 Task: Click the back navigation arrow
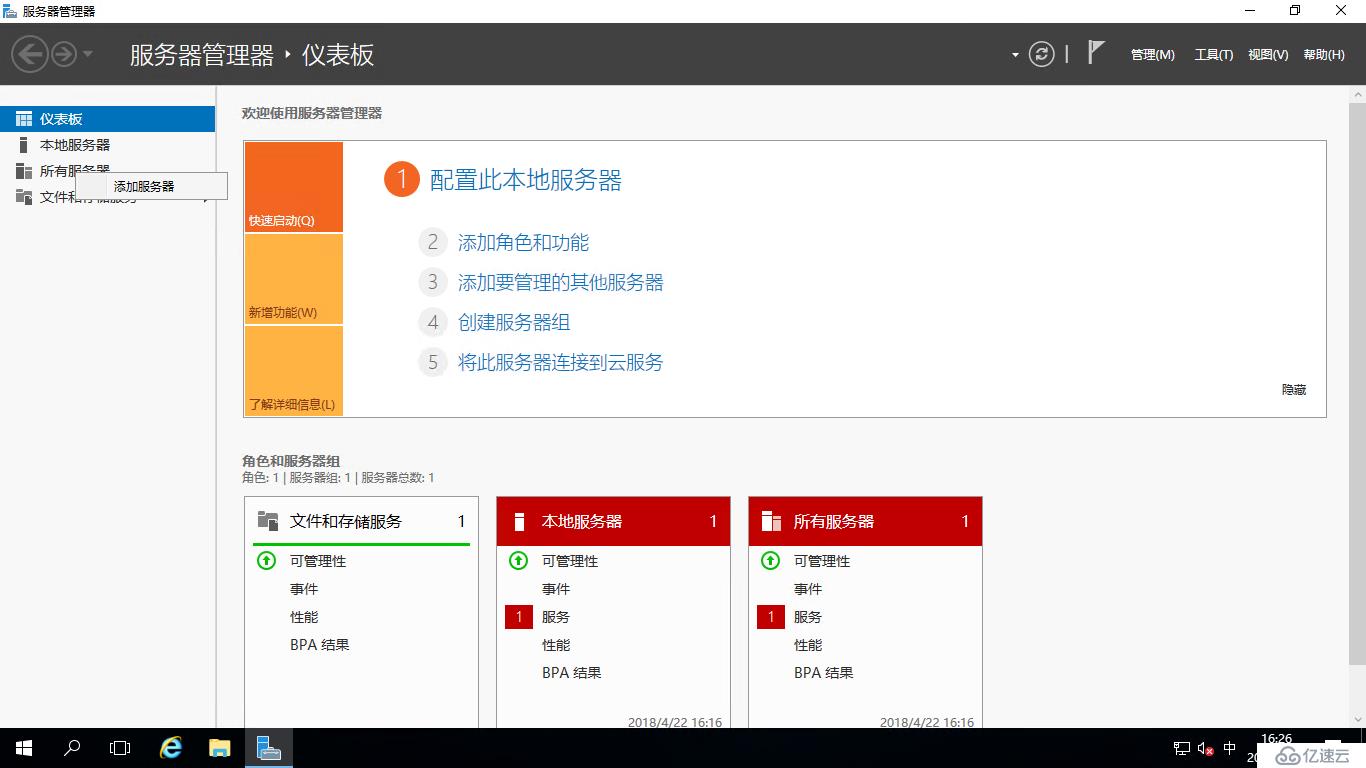(x=30, y=54)
